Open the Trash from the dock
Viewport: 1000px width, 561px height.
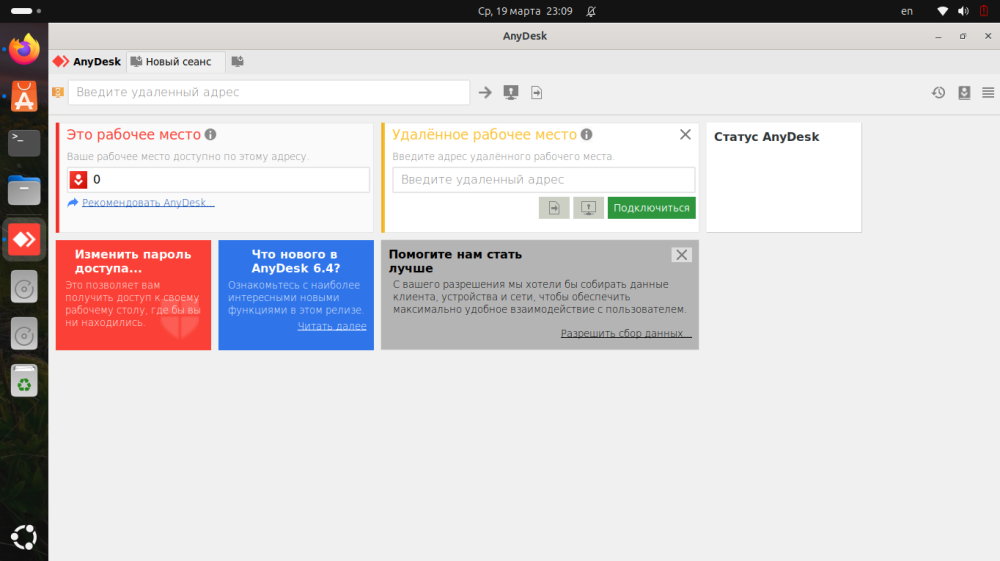[x=24, y=381]
